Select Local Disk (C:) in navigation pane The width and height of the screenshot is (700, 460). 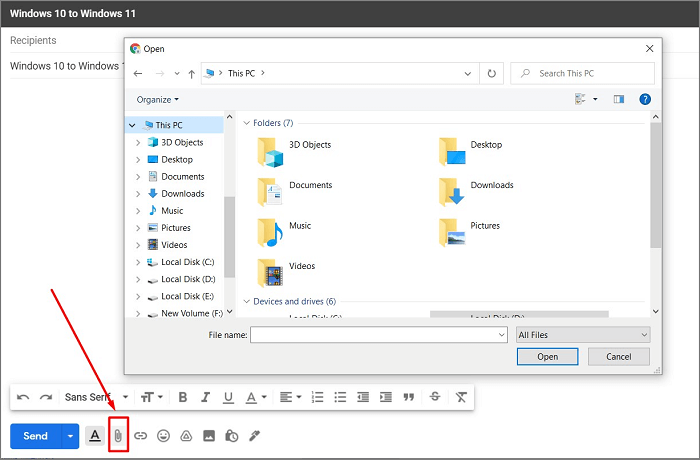(x=187, y=262)
